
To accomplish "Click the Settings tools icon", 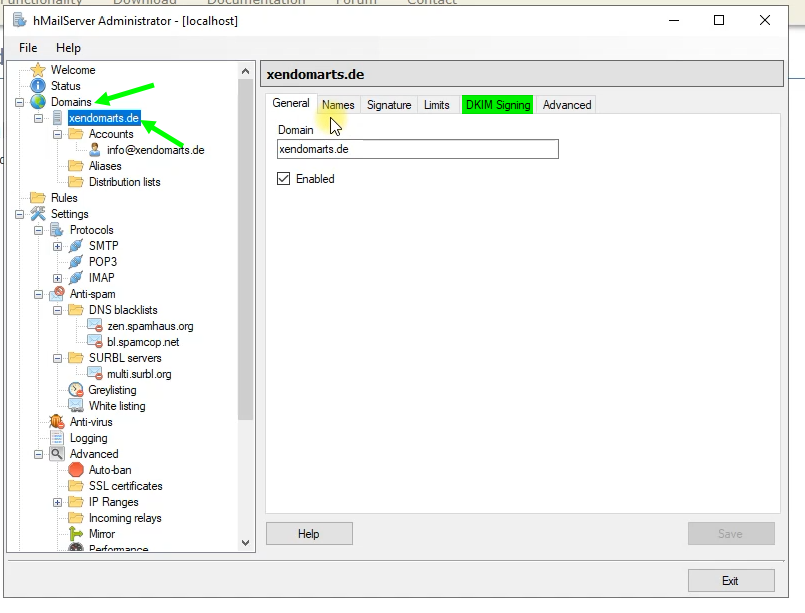I will (x=38, y=214).
